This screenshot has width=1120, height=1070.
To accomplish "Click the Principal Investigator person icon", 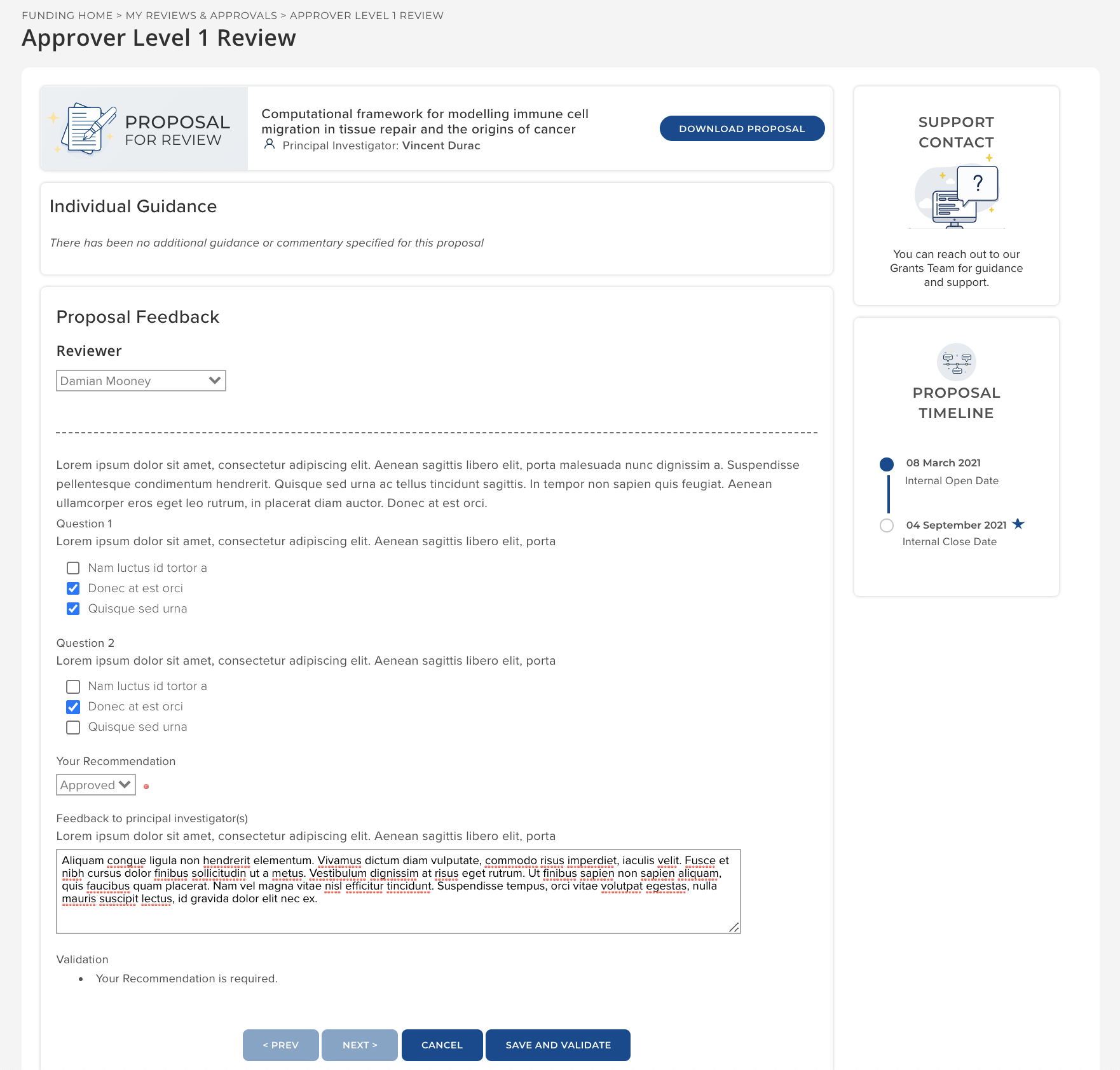I will [270, 145].
